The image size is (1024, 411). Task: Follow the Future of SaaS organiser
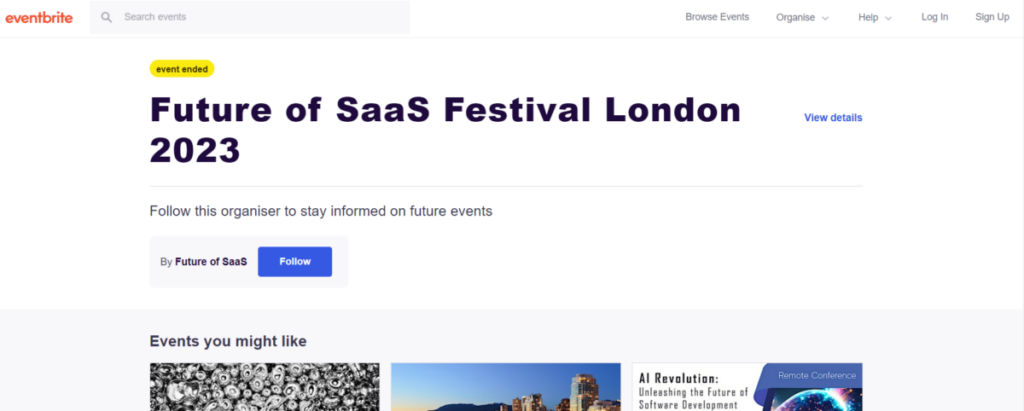tap(295, 261)
